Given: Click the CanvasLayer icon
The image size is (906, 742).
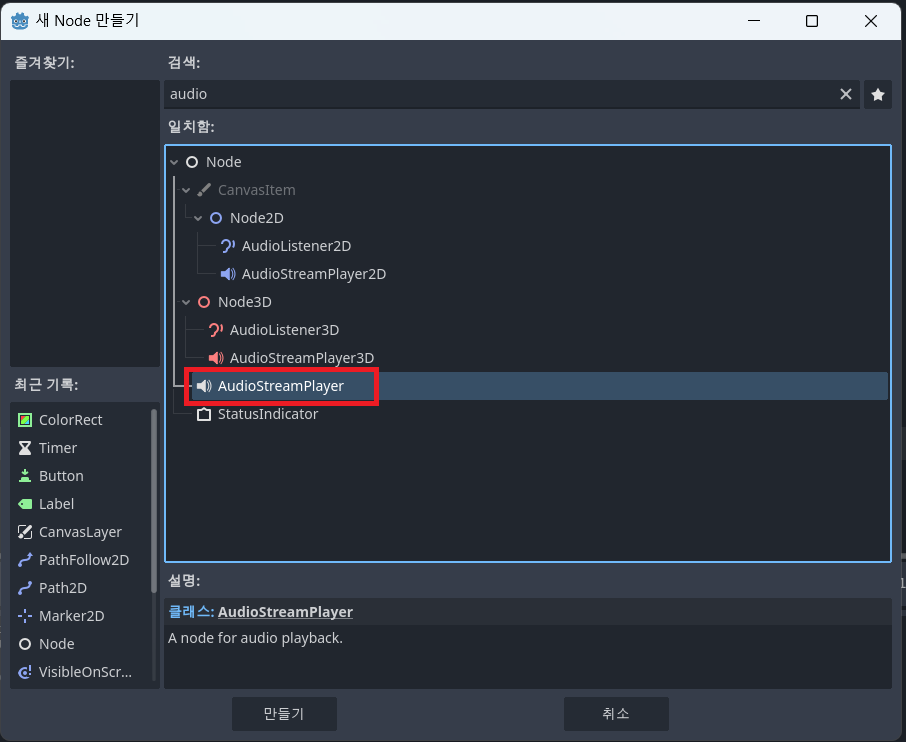Looking at the screenshot, I should tap(25, 532).
